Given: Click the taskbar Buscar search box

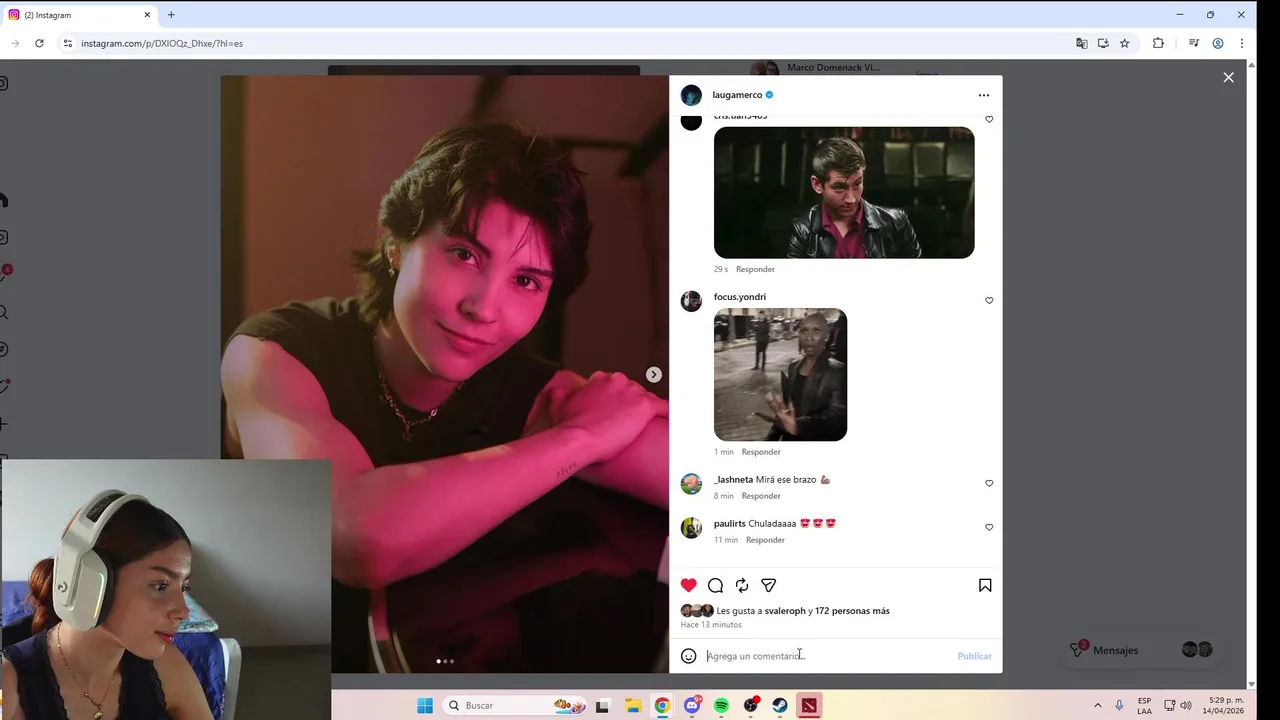Looking at the screenshot, I should point(516,705).
